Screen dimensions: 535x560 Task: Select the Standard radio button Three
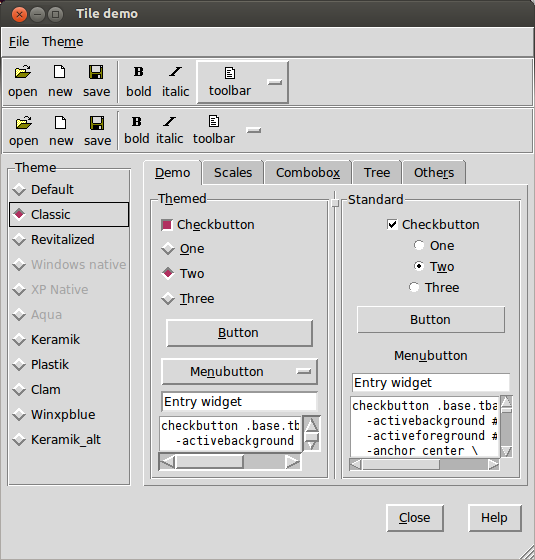(x=414, y=287)
